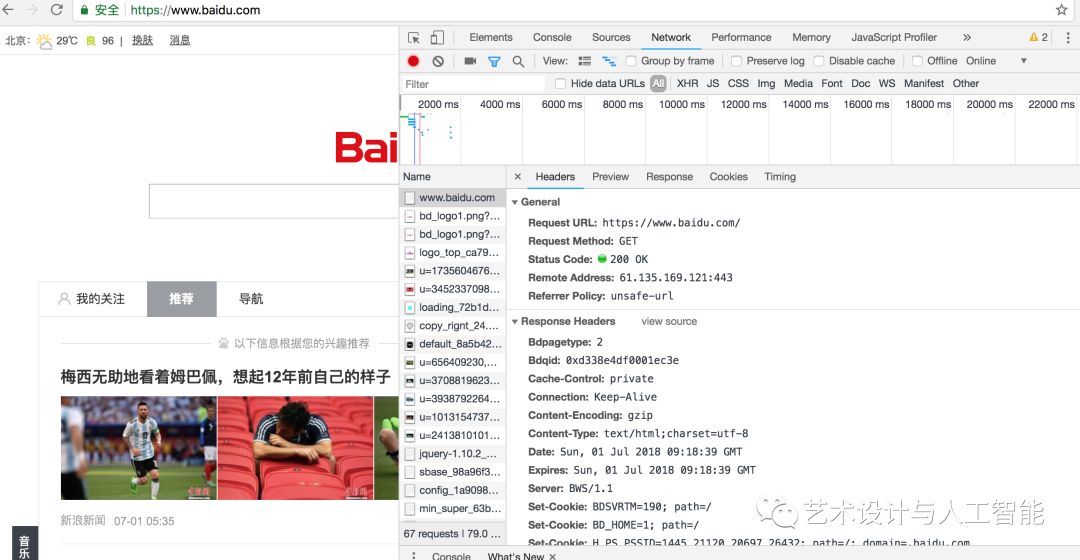Select the config_1a9098 request row
1080x560 pixels.
(453, 490)
